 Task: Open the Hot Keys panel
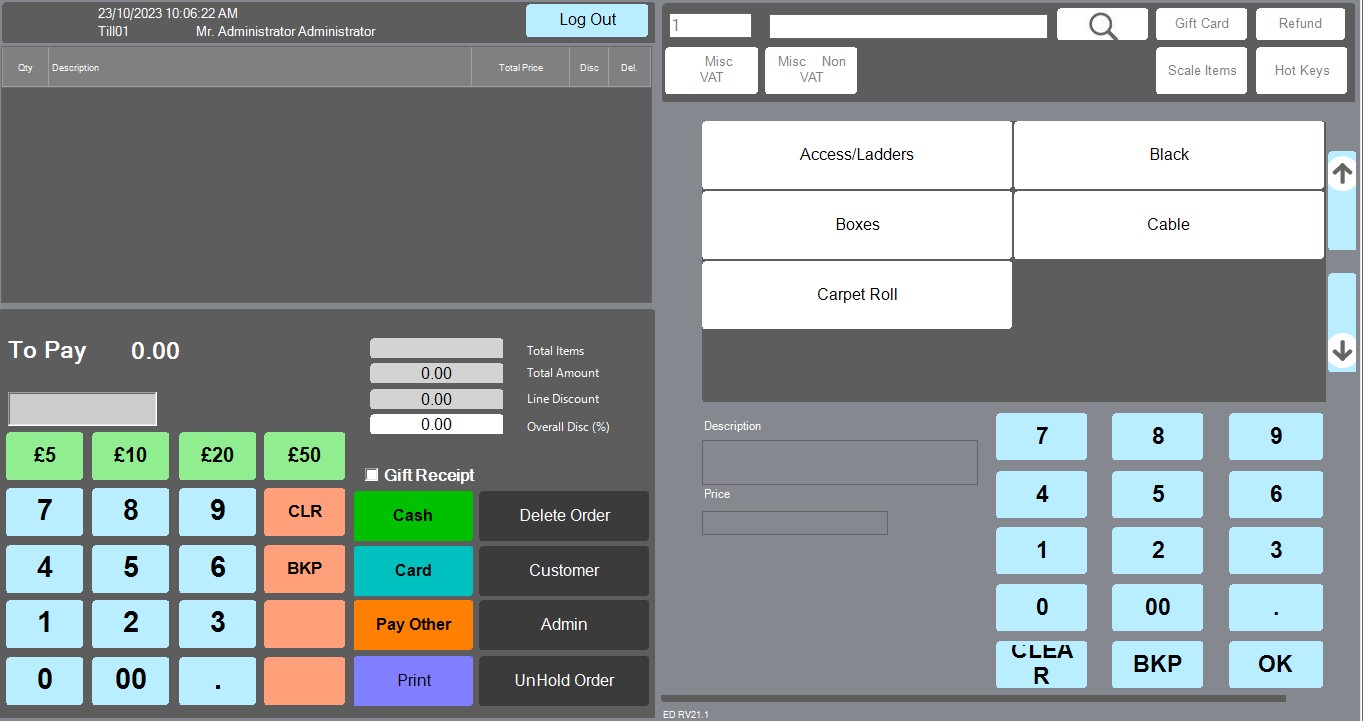(x=1301, y=71)
